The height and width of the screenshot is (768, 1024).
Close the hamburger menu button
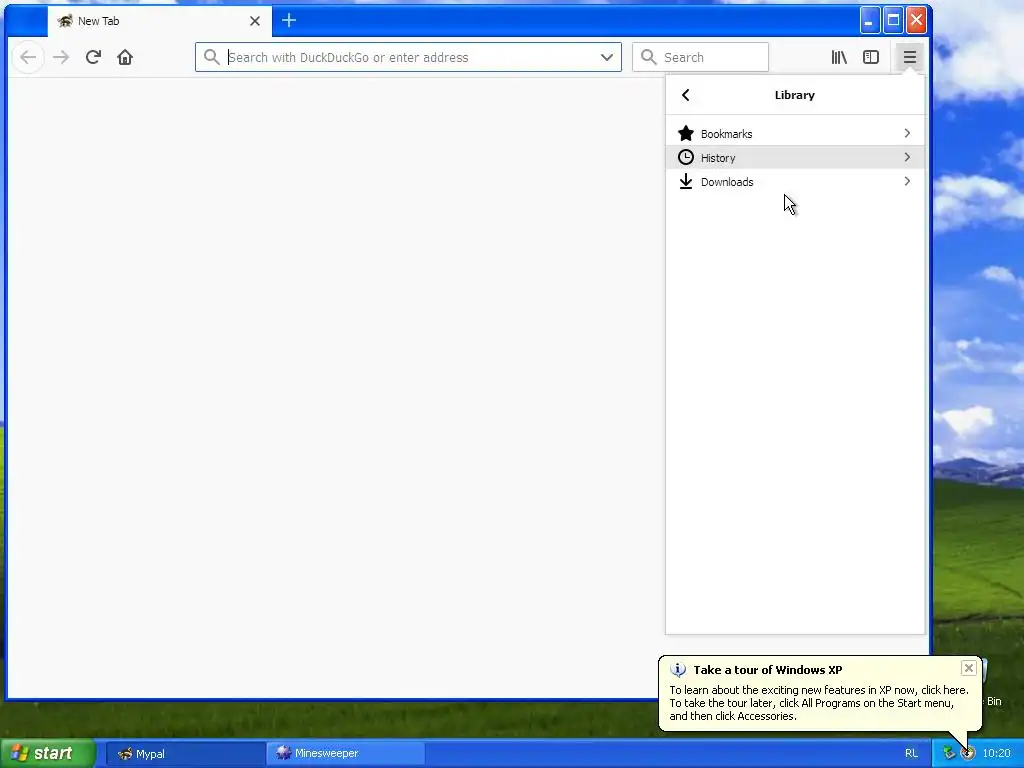pyautogui.click(x=910, y=57)
